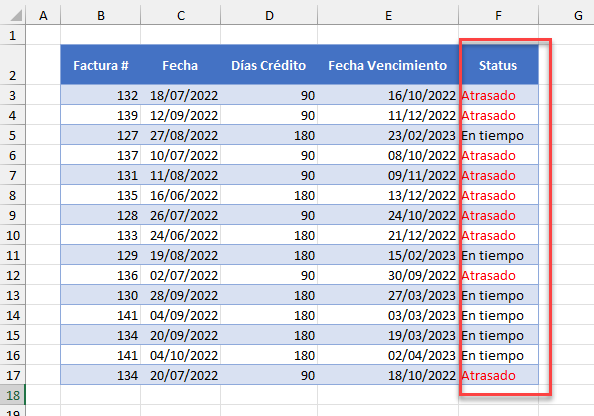Select due date cell 24/10/2022
This screenshot has height=416, width=594.
(x=388, y=215)
